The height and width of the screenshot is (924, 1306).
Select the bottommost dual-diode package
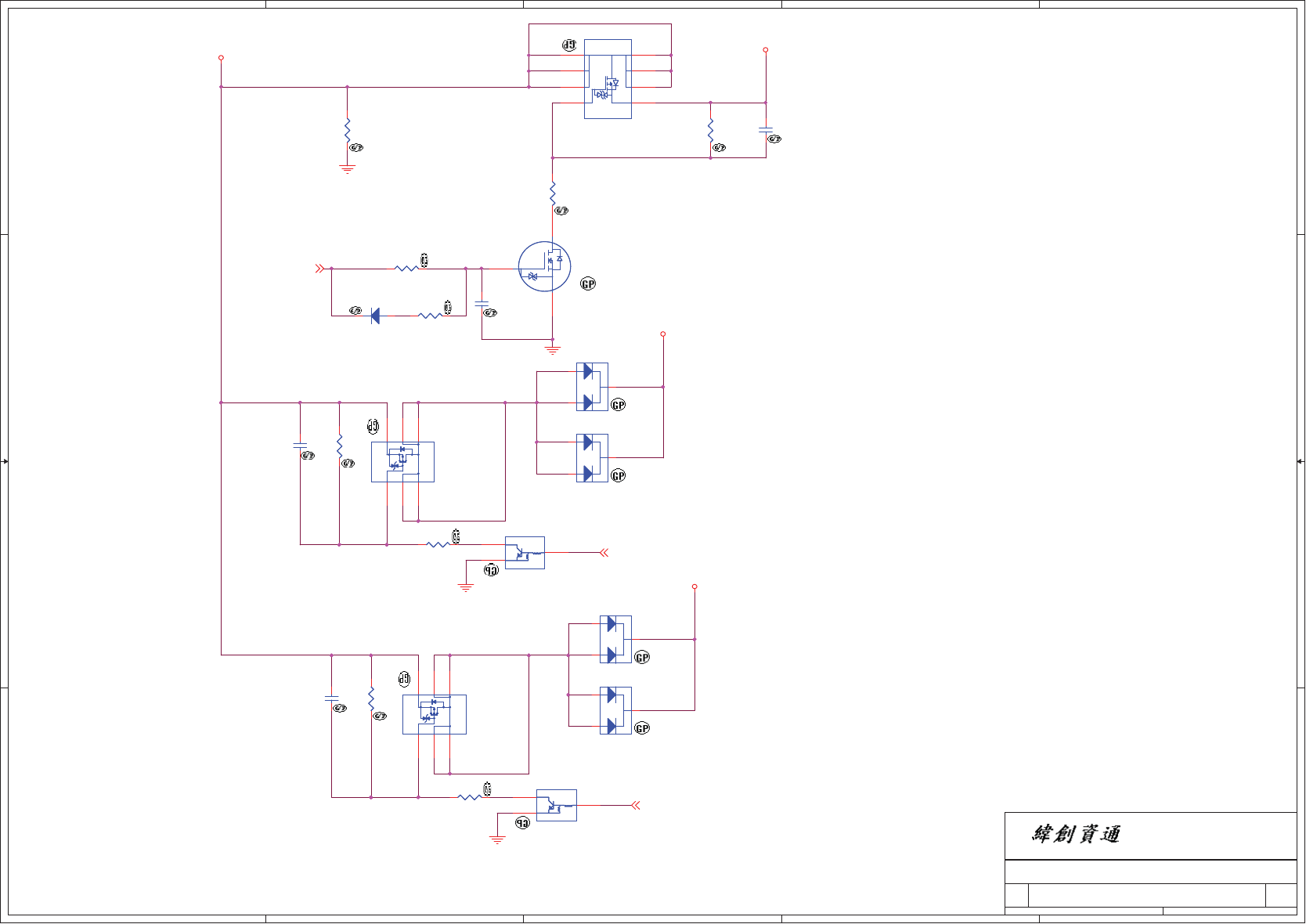click(615, 711)
